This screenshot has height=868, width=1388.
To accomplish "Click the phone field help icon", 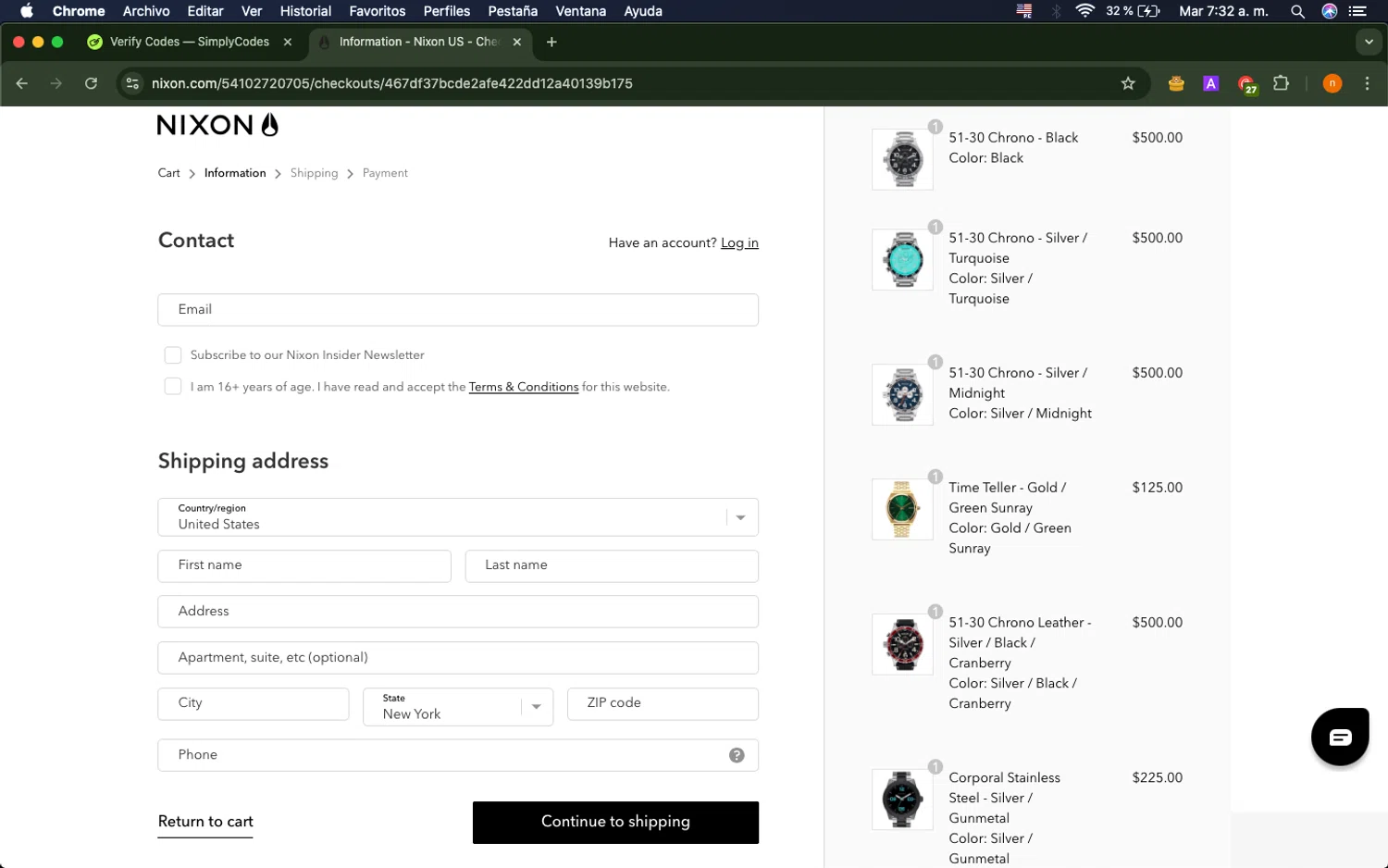I will pyautogui.click(x=737, y=755).
